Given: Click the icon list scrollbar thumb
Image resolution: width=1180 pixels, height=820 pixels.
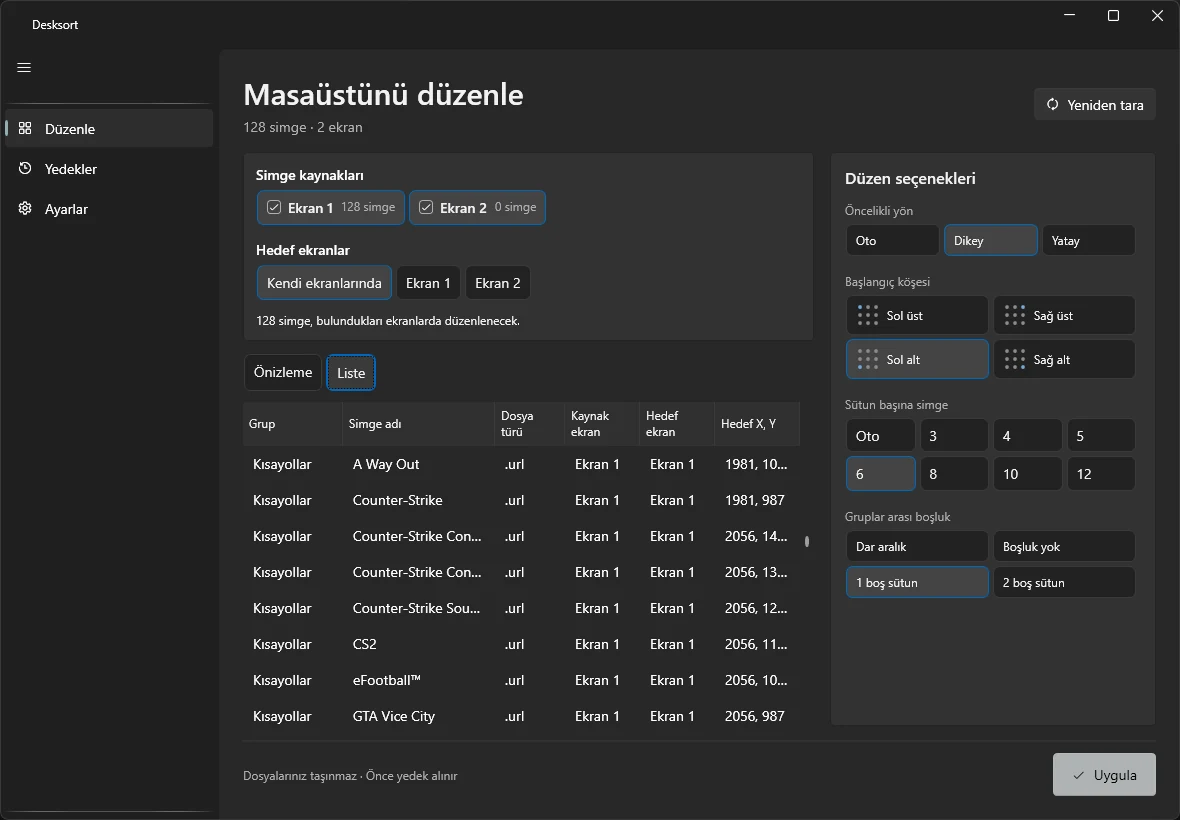Looking at the screenshot, I should pos(807,541).
